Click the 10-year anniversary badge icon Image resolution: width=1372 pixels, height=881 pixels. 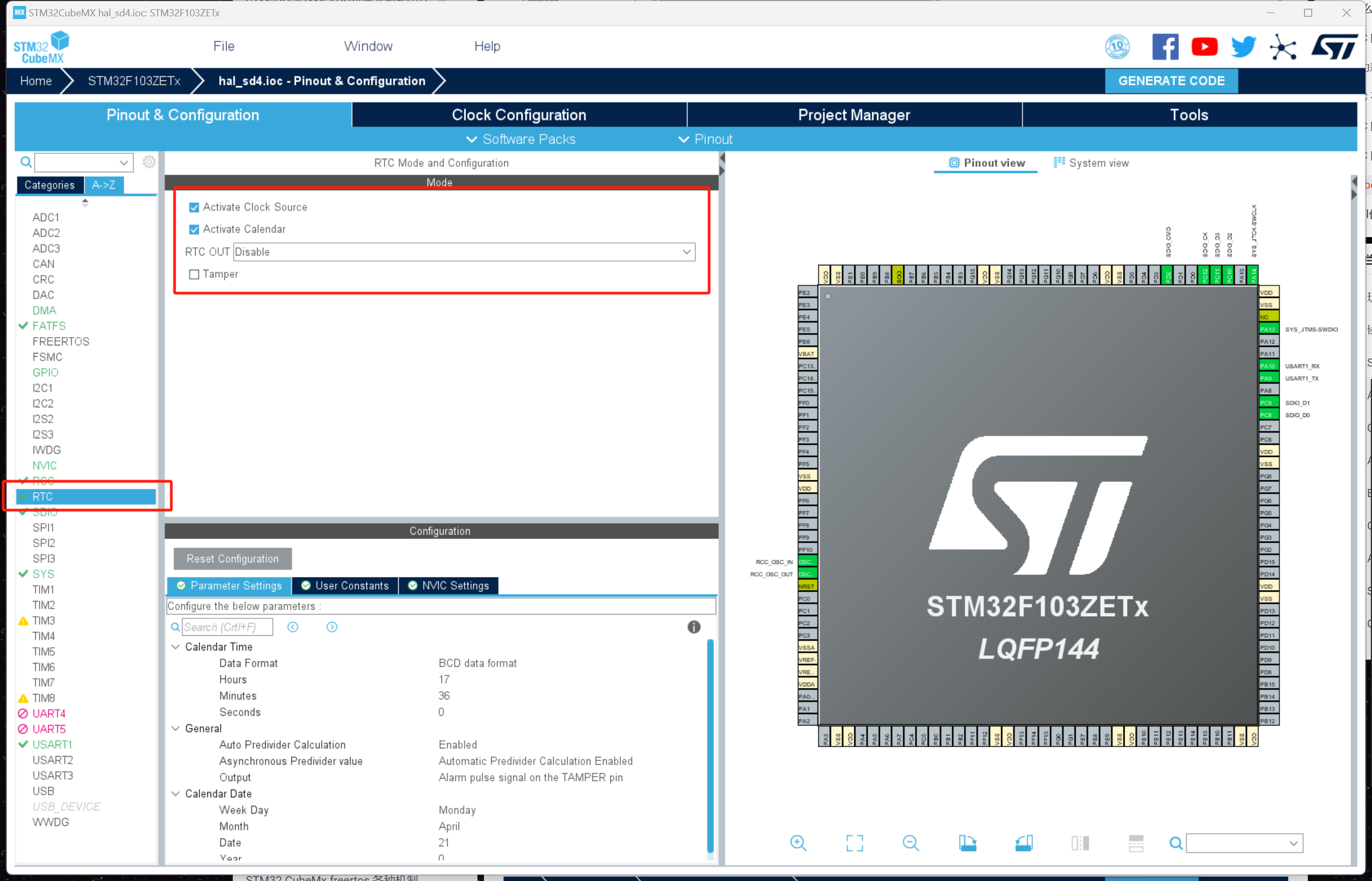[x=1117, y=46]
